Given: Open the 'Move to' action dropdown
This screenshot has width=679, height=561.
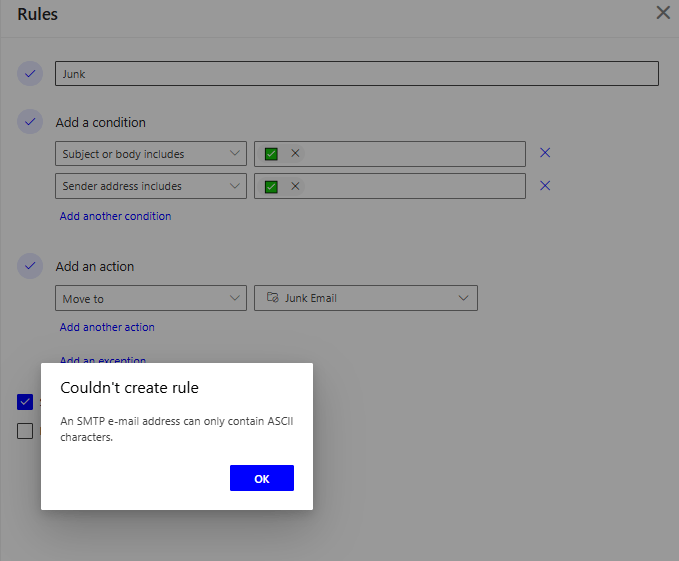Looking at the screenshot, I should point(151,298).
